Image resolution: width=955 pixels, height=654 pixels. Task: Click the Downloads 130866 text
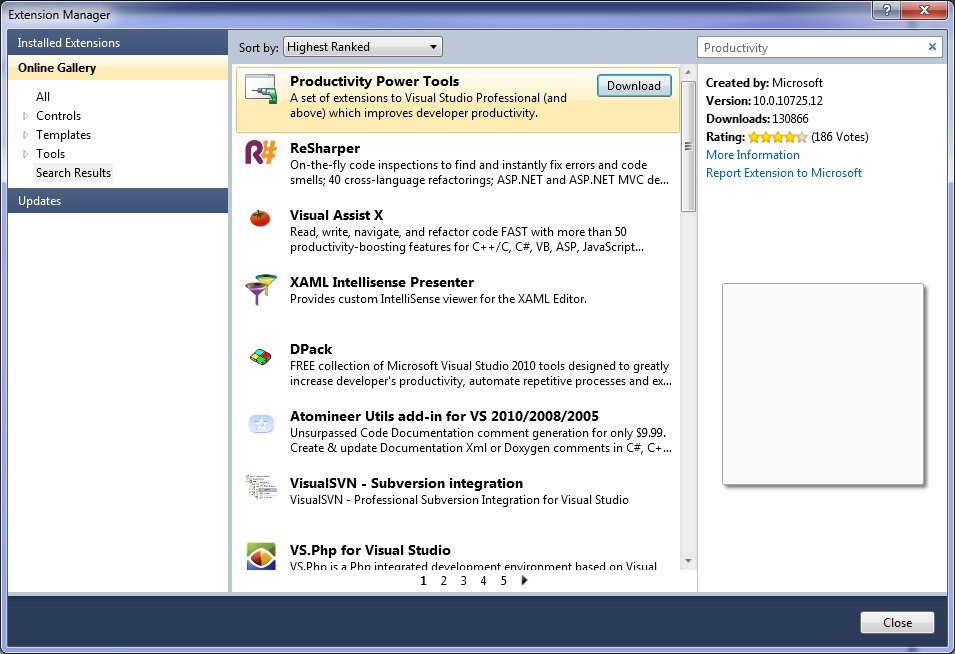(x=757, y=119)
